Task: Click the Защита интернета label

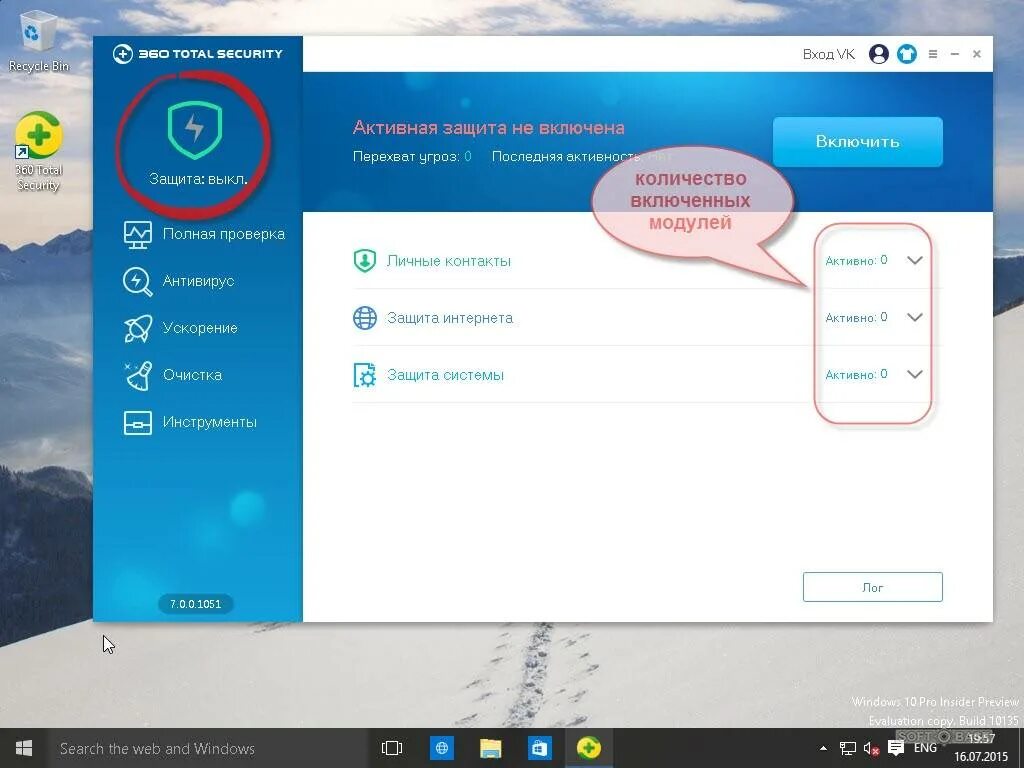Action: pos(450,318)
